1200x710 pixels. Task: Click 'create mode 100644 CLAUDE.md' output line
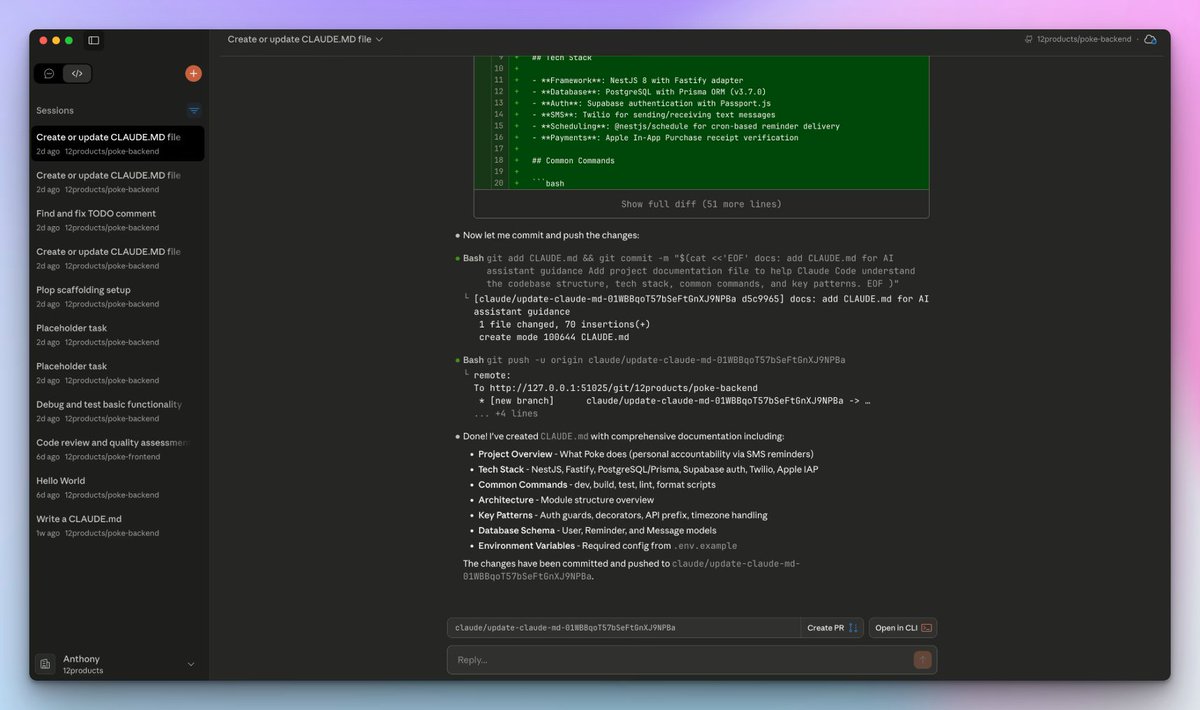553,337
